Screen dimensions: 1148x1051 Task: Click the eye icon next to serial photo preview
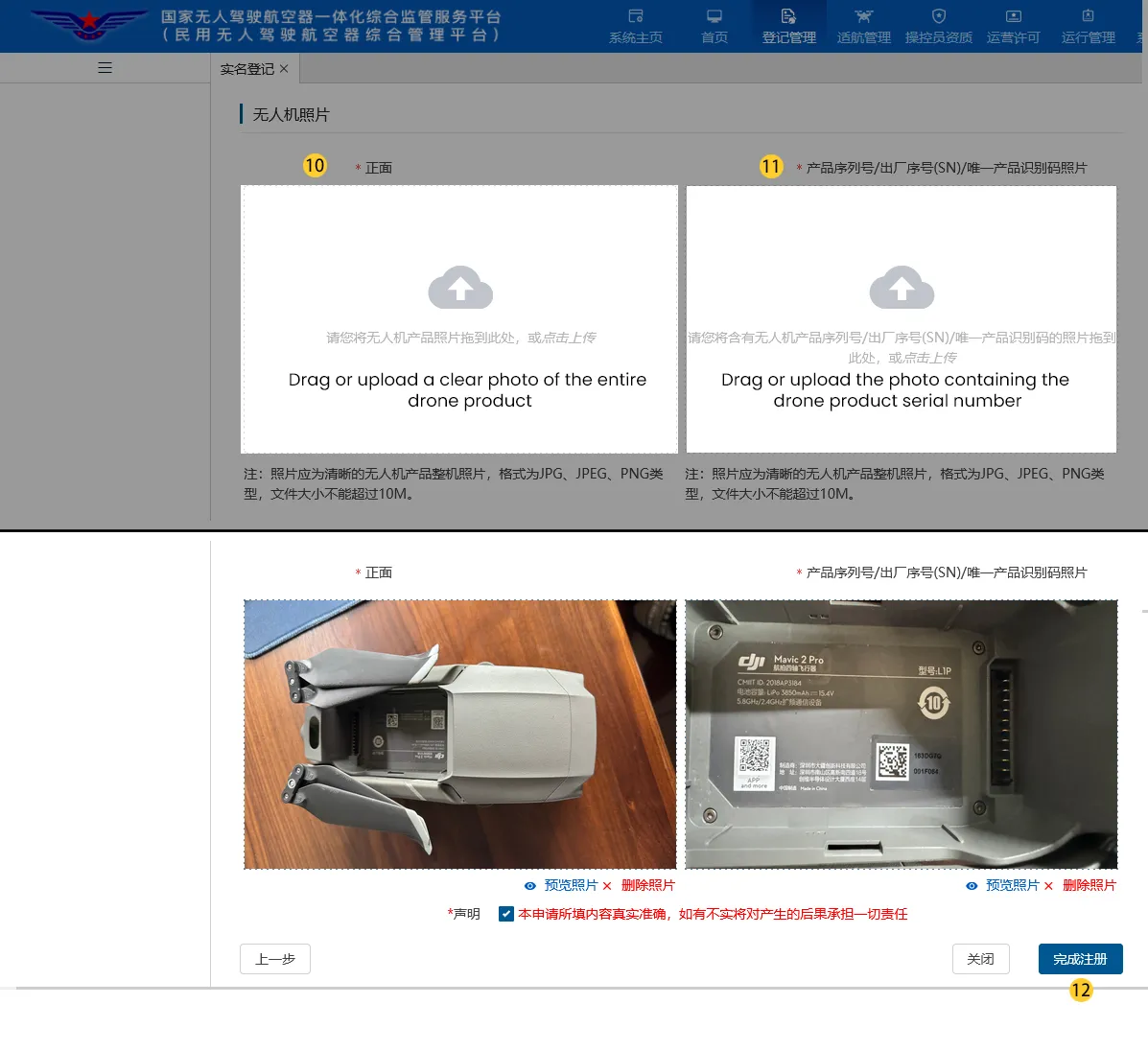(x=971, y=885)
